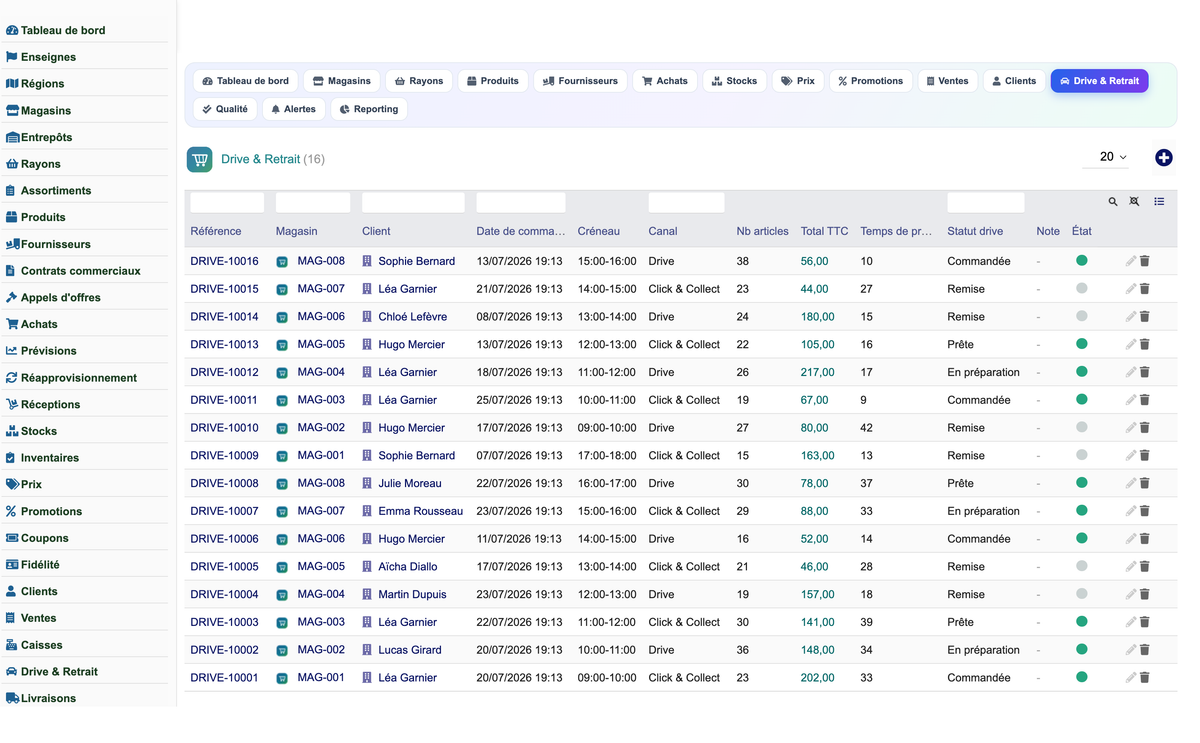
Task: Delete row DRIVE-10001 with the trash icon
Action: click(x=1145, y=678)
